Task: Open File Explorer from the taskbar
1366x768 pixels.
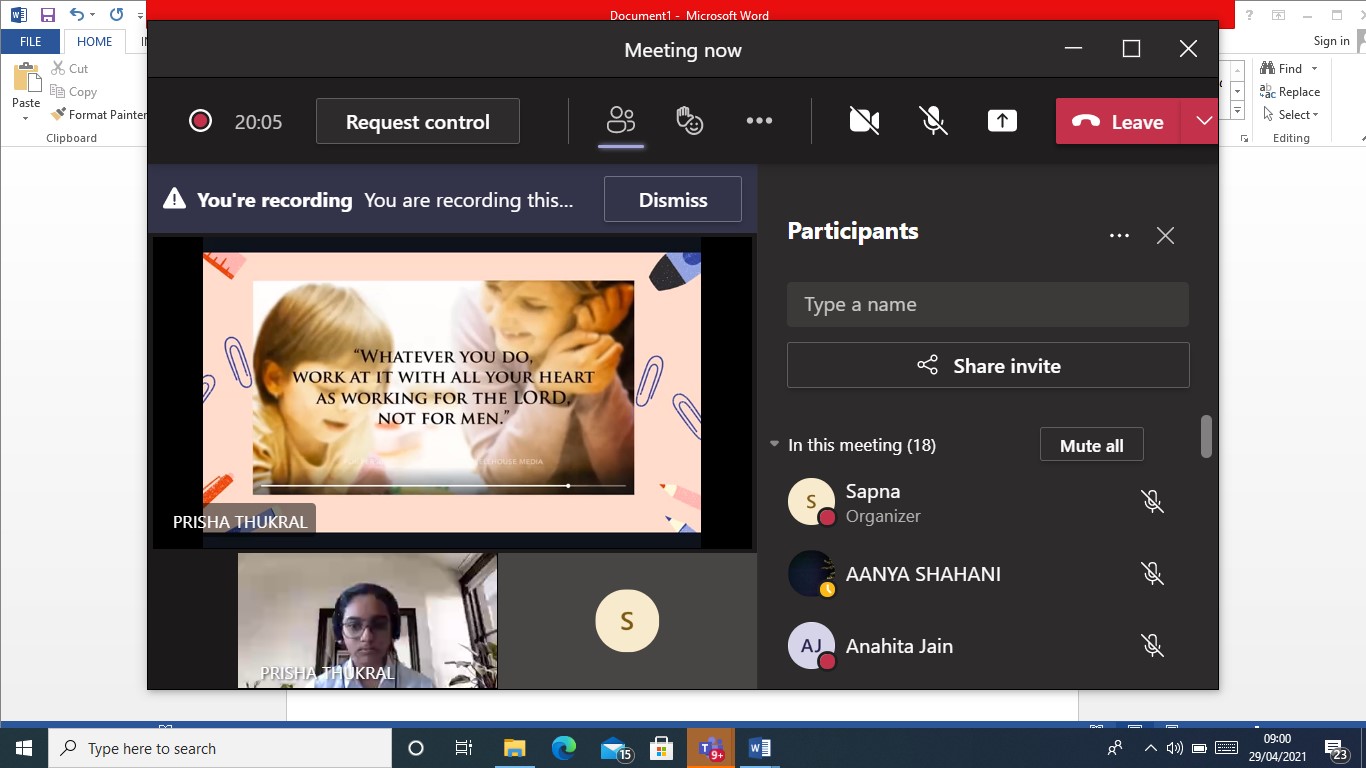Action: [x=514, y=748]
